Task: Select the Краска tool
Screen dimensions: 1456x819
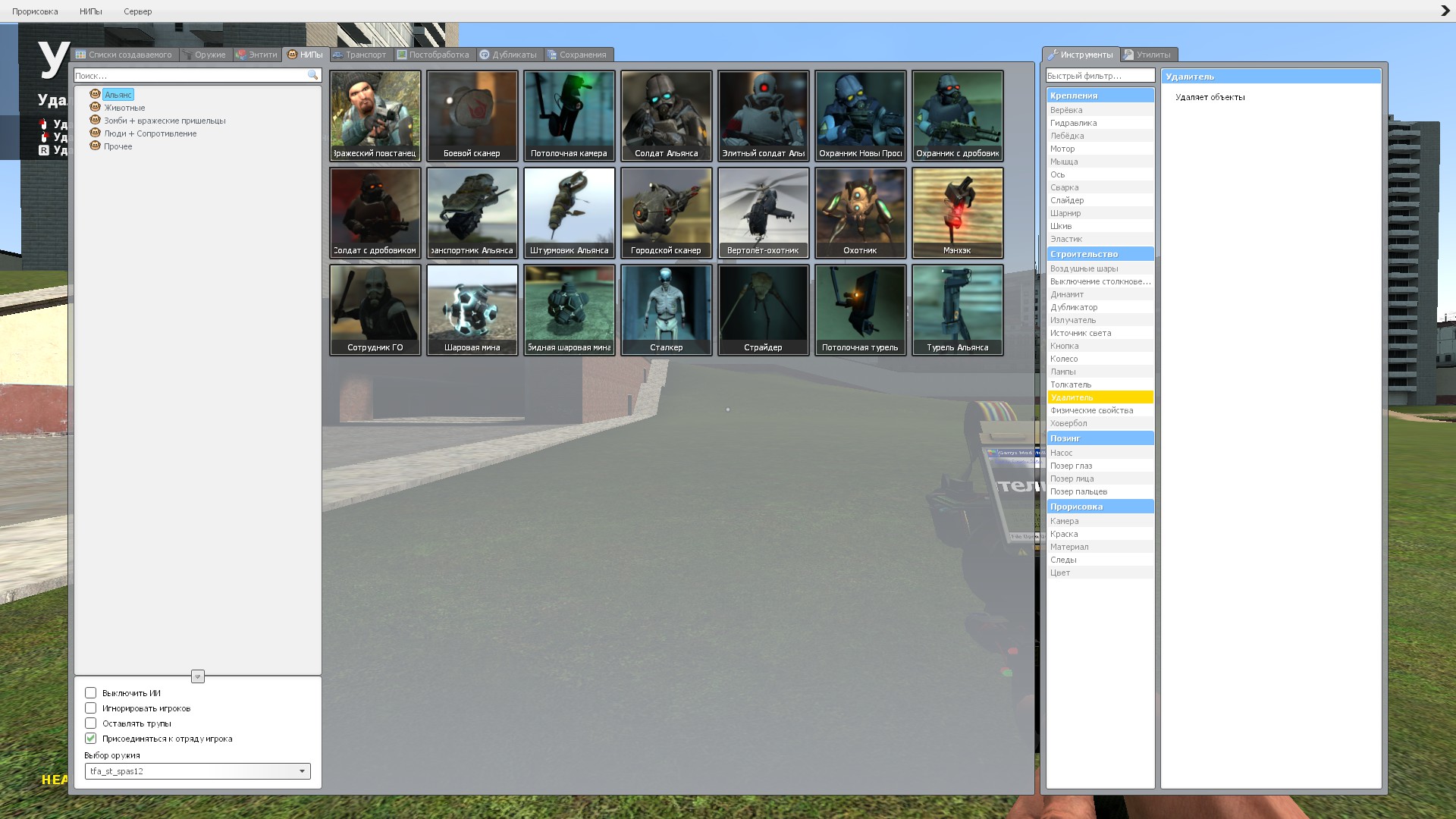Action: tap(1100, 534)
